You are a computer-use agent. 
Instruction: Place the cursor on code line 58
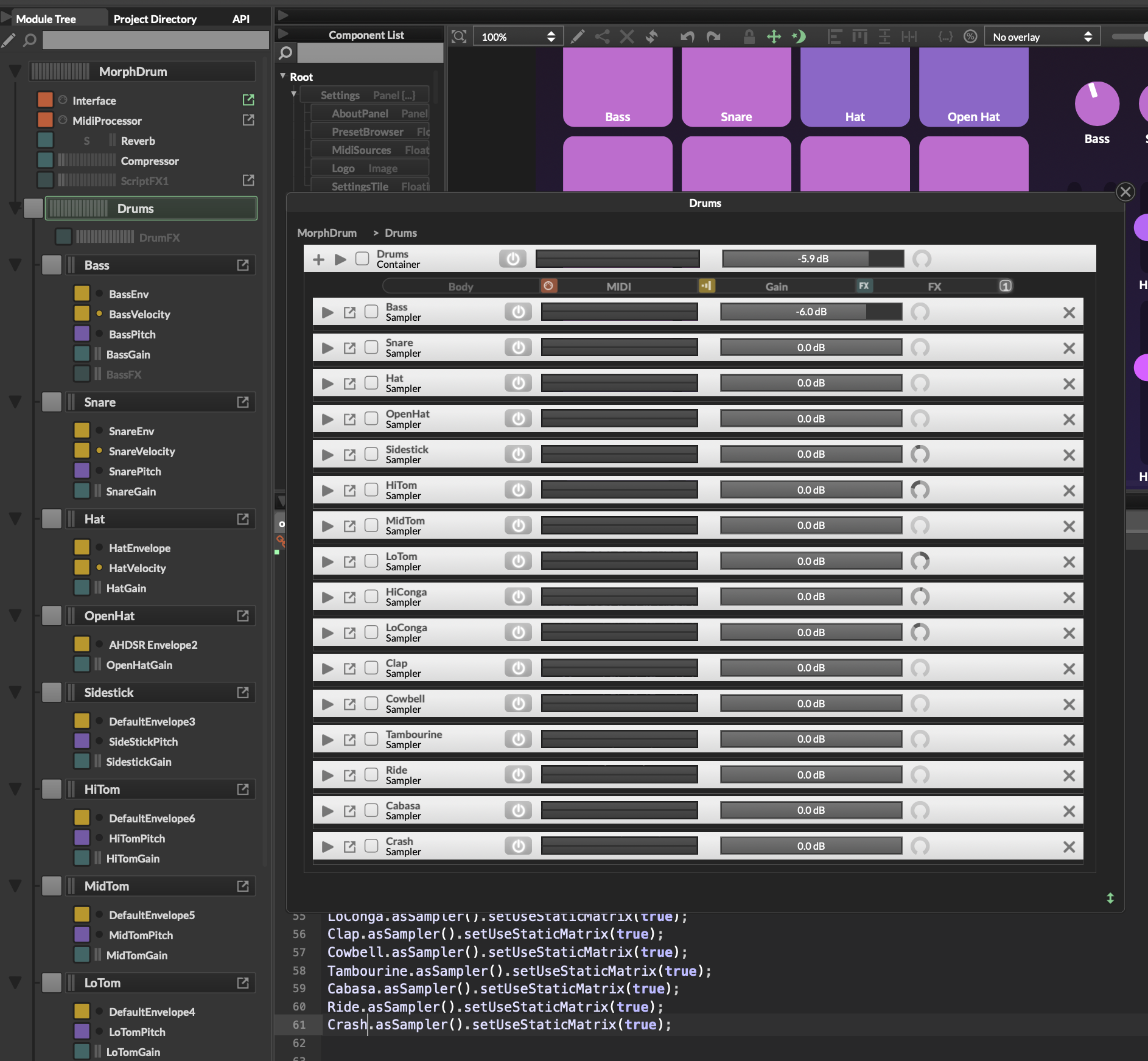point(517,972)
